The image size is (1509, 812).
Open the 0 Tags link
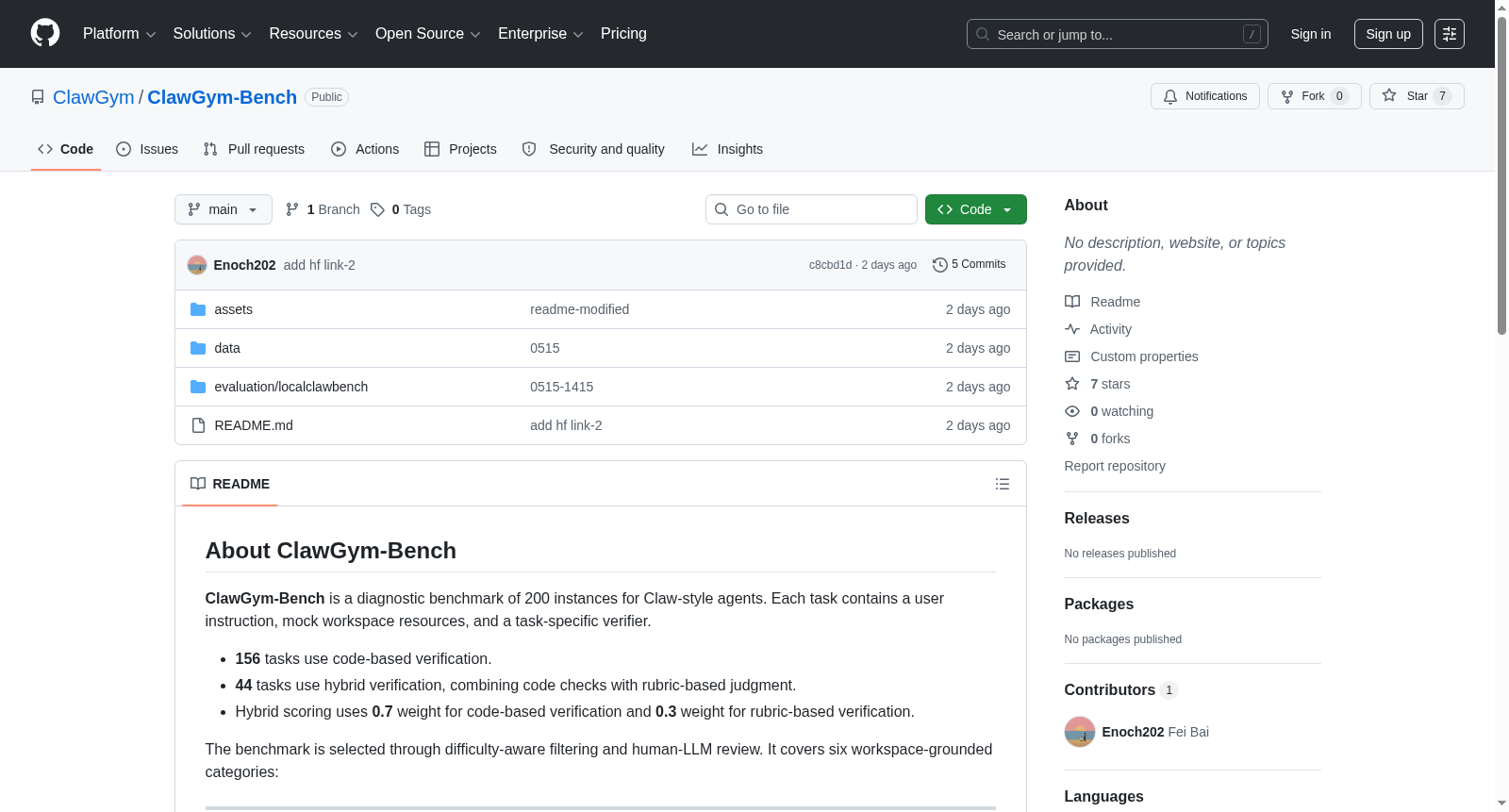pos(401,209)
